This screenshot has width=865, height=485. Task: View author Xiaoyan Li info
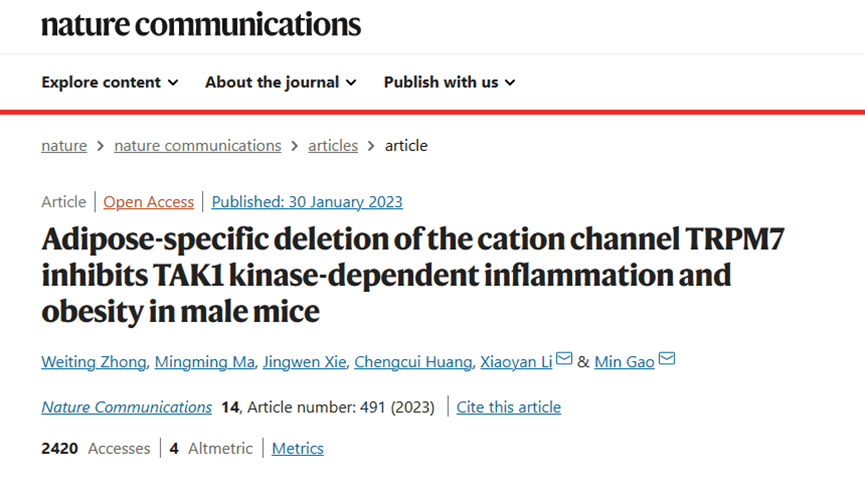tap(516, 362)
